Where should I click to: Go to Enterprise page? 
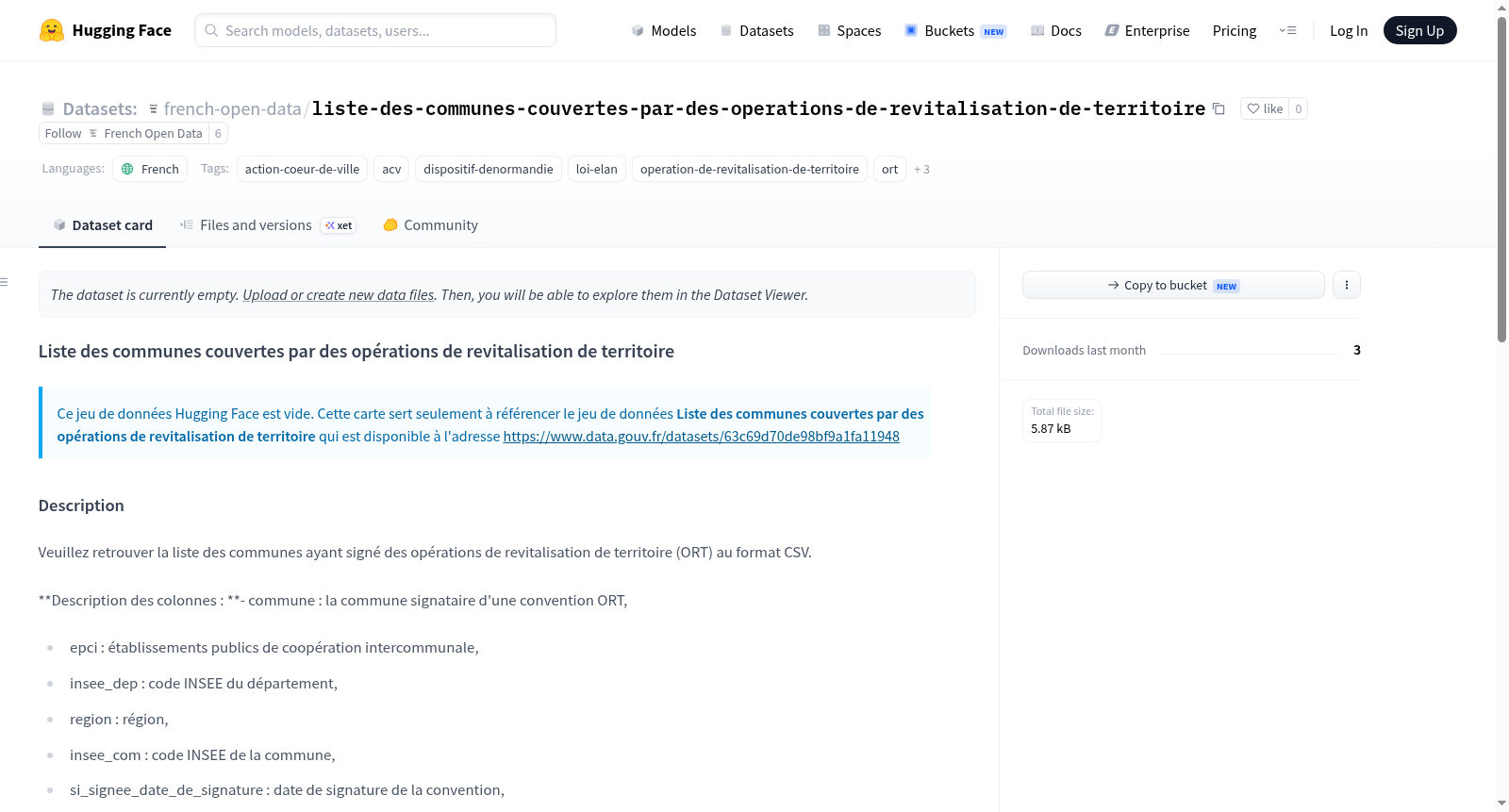(x=1147, y=30)
